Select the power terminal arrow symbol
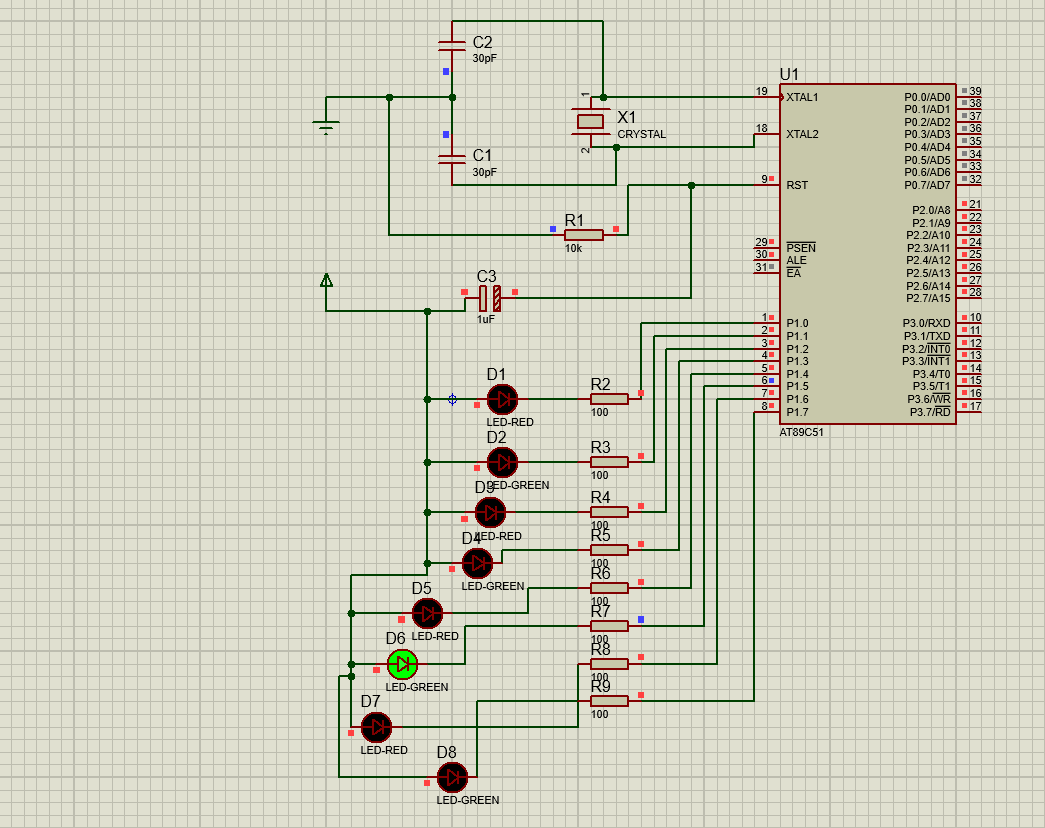 (326, 281)
